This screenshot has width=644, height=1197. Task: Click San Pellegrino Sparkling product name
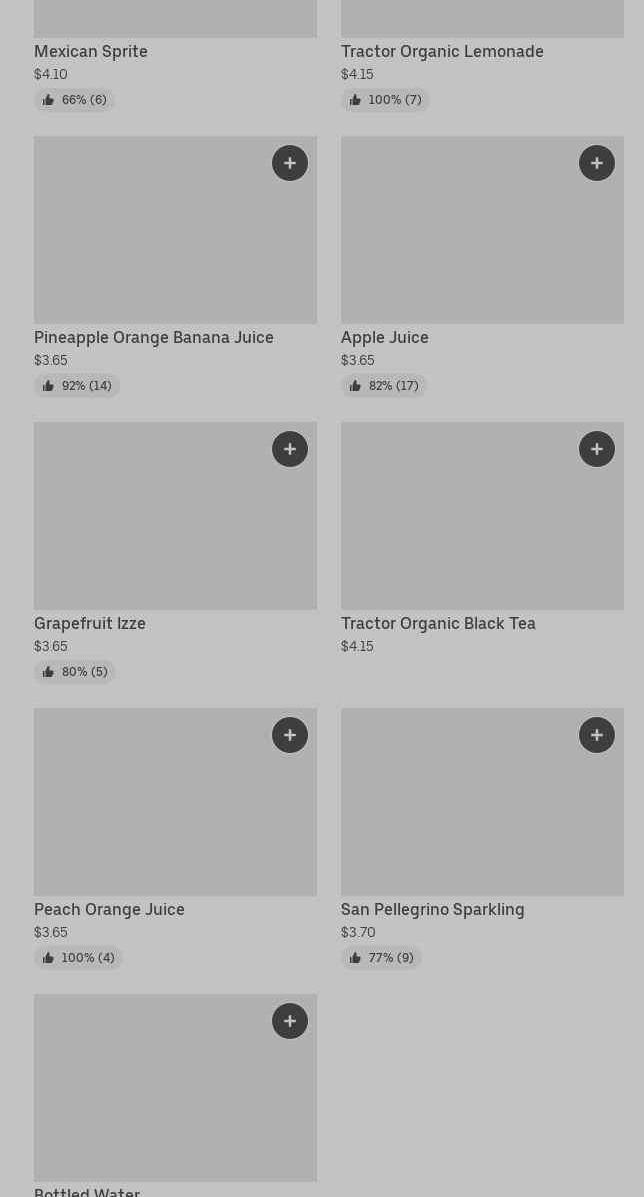[432, 909]
